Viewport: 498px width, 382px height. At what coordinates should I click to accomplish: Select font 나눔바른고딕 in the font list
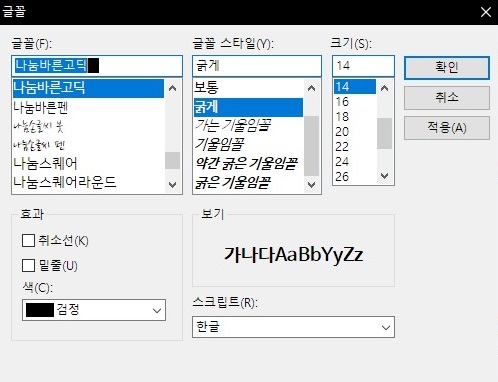(x=88, y=88)
